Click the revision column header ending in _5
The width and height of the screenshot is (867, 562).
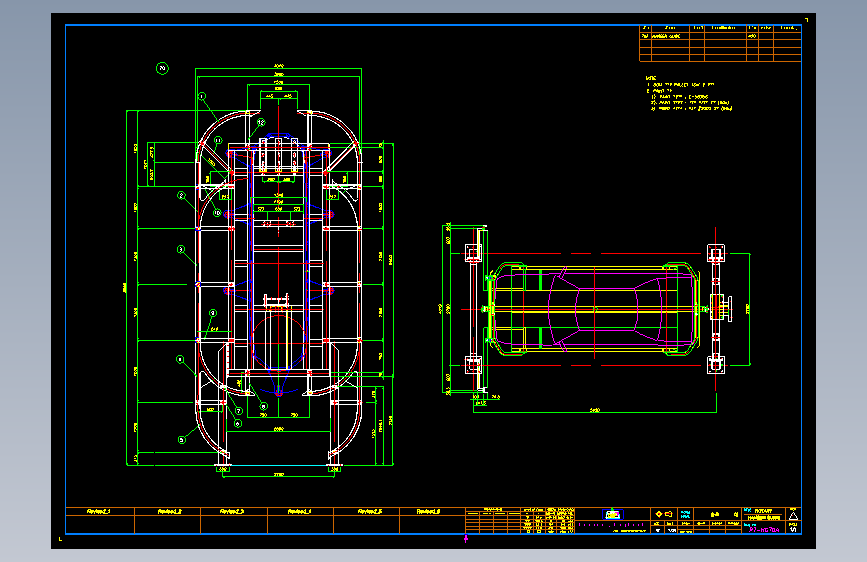pyautogui.click(x=369, y=511)
